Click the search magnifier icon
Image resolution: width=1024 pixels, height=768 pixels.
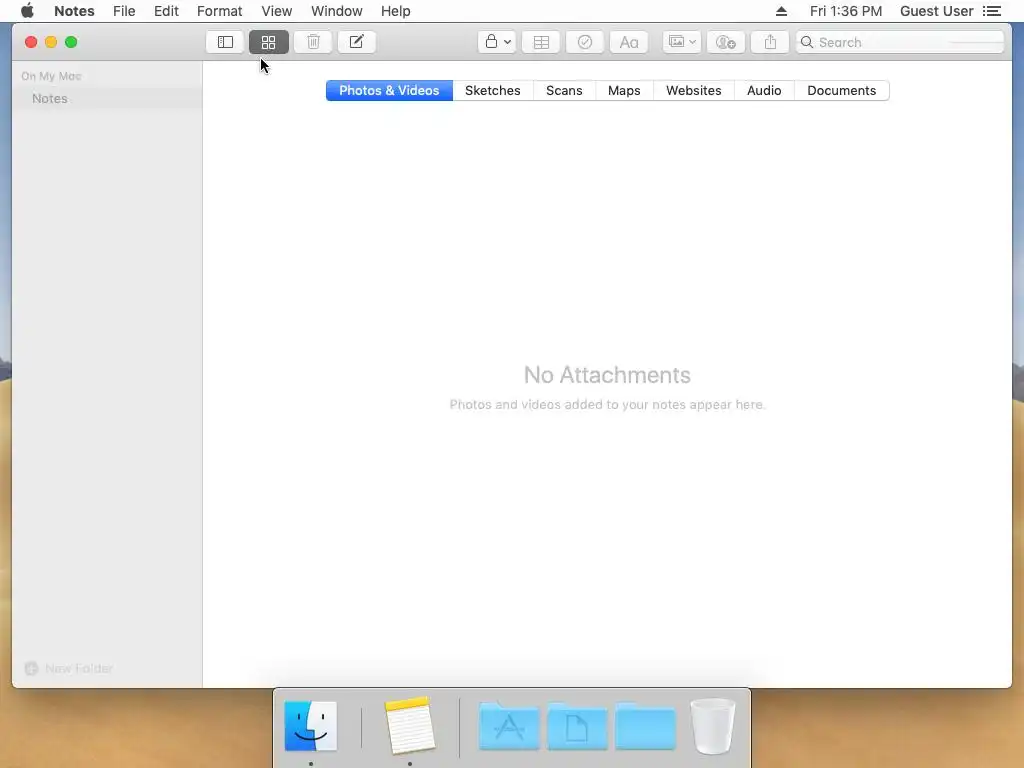807,42
